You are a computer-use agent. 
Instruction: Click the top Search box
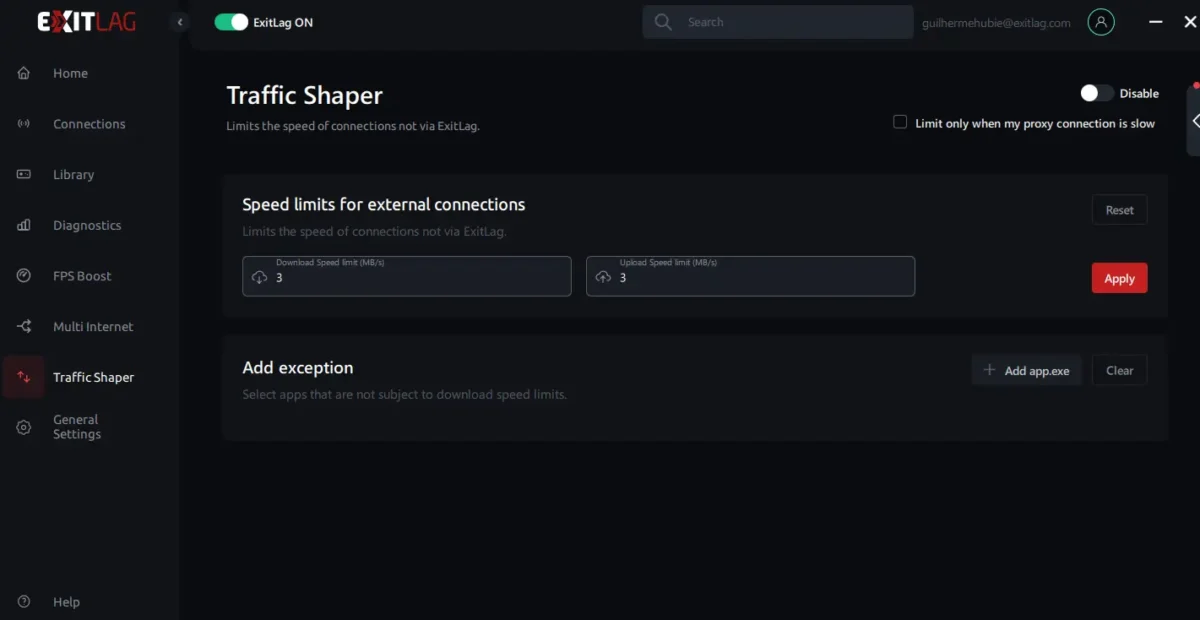point(778,22)
